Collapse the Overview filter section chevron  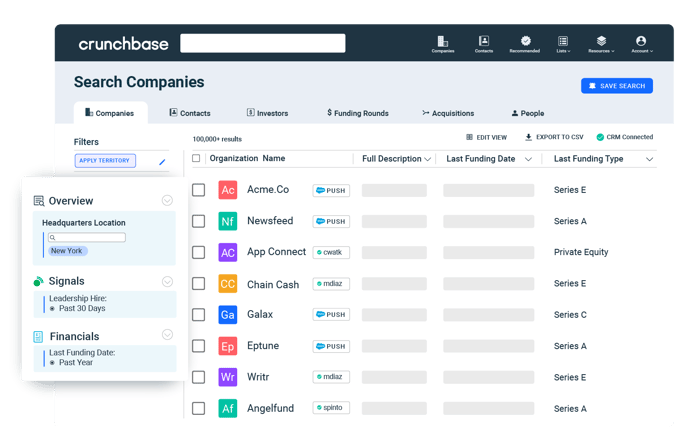tap(167, 200)
